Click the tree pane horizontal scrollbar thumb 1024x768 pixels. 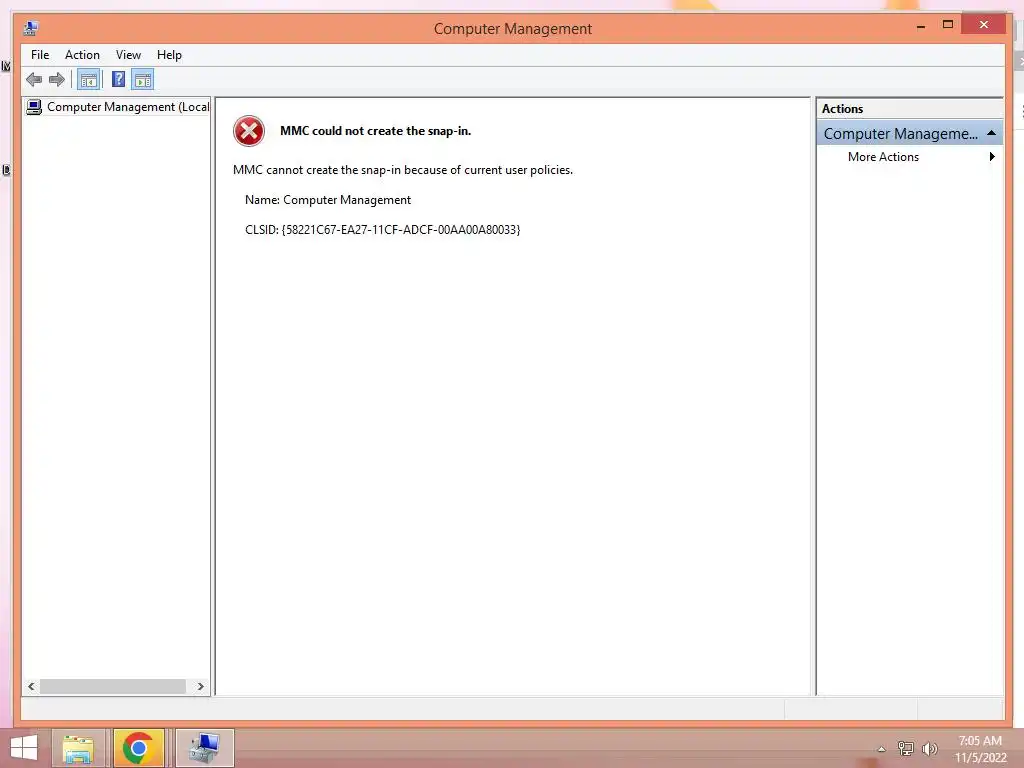[x=112, y=686]
